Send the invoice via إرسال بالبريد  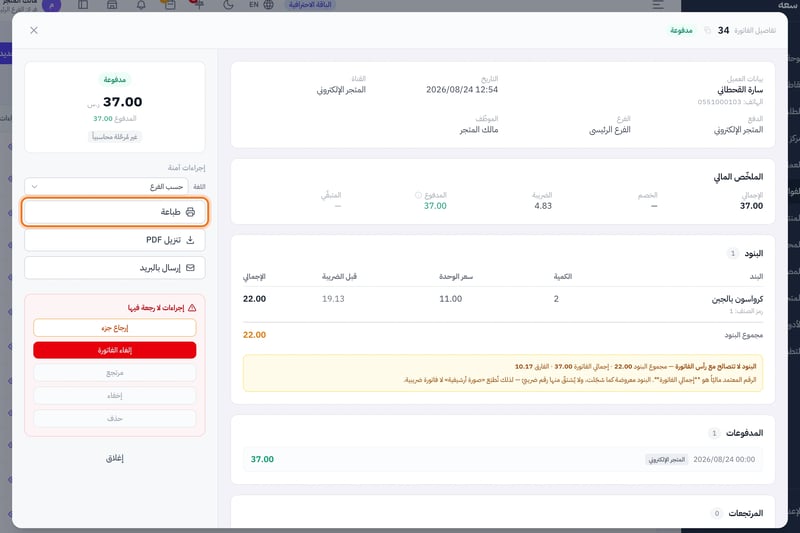pyautogui.click(x=115, y=268)
